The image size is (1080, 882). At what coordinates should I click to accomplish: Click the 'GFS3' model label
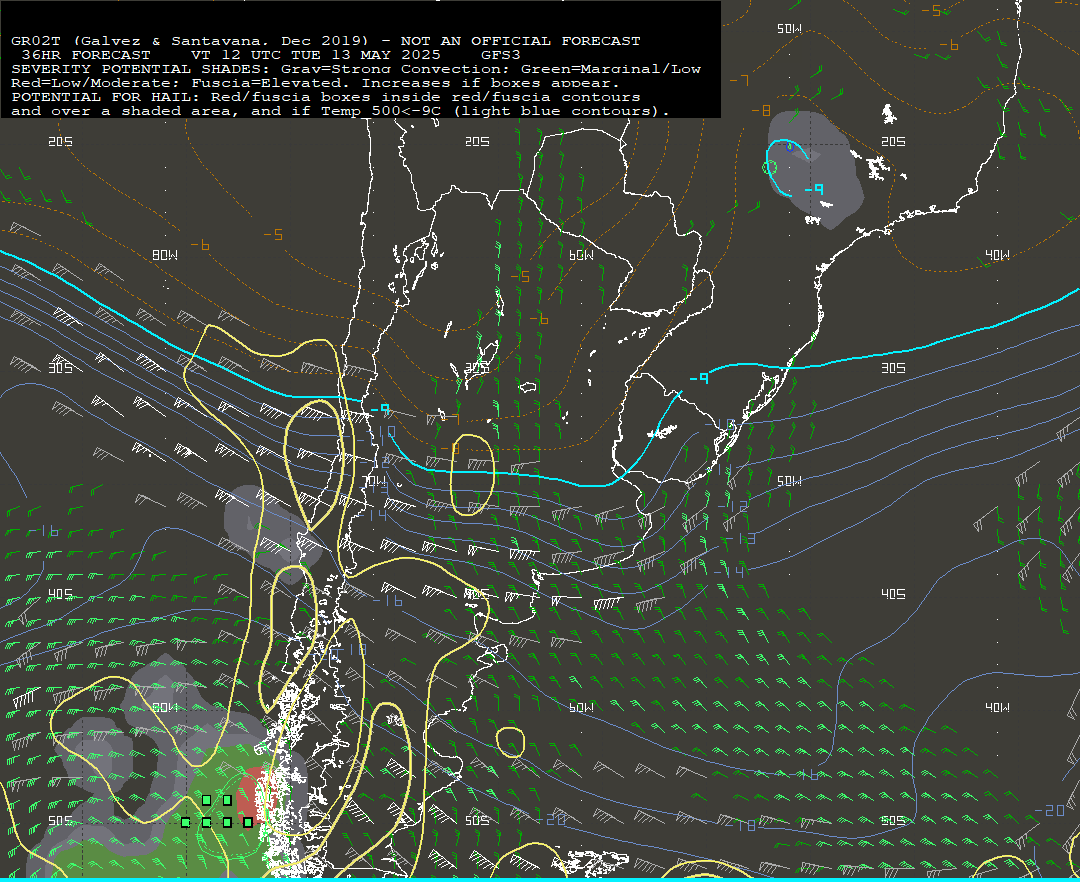tap(501, 55)
